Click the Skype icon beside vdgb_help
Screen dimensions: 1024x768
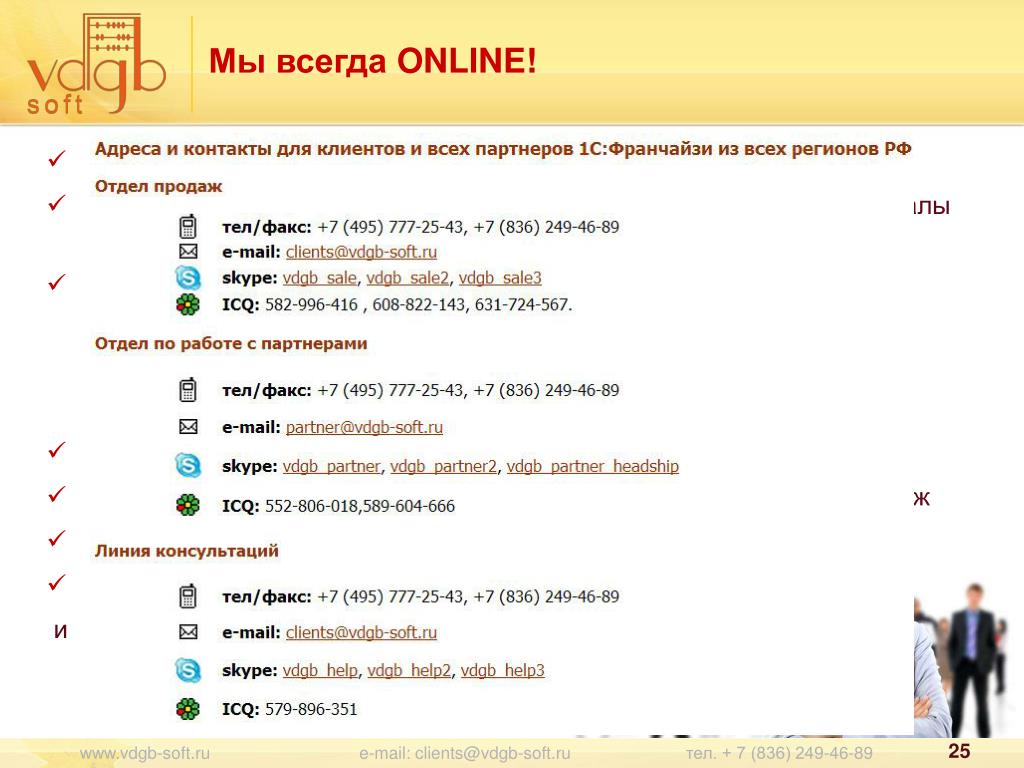click(x=188, y=670)
